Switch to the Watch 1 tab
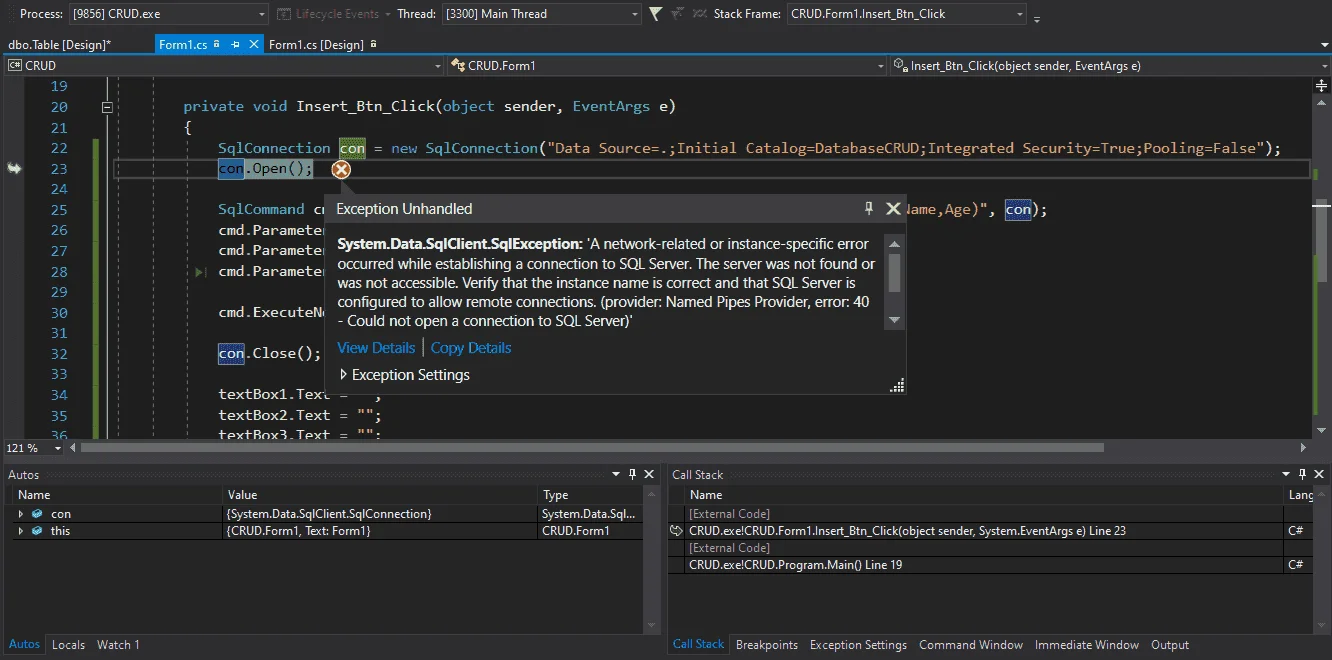Image resolution: width=1332 pixels, height=660 pixels. (x=118, y=645)
